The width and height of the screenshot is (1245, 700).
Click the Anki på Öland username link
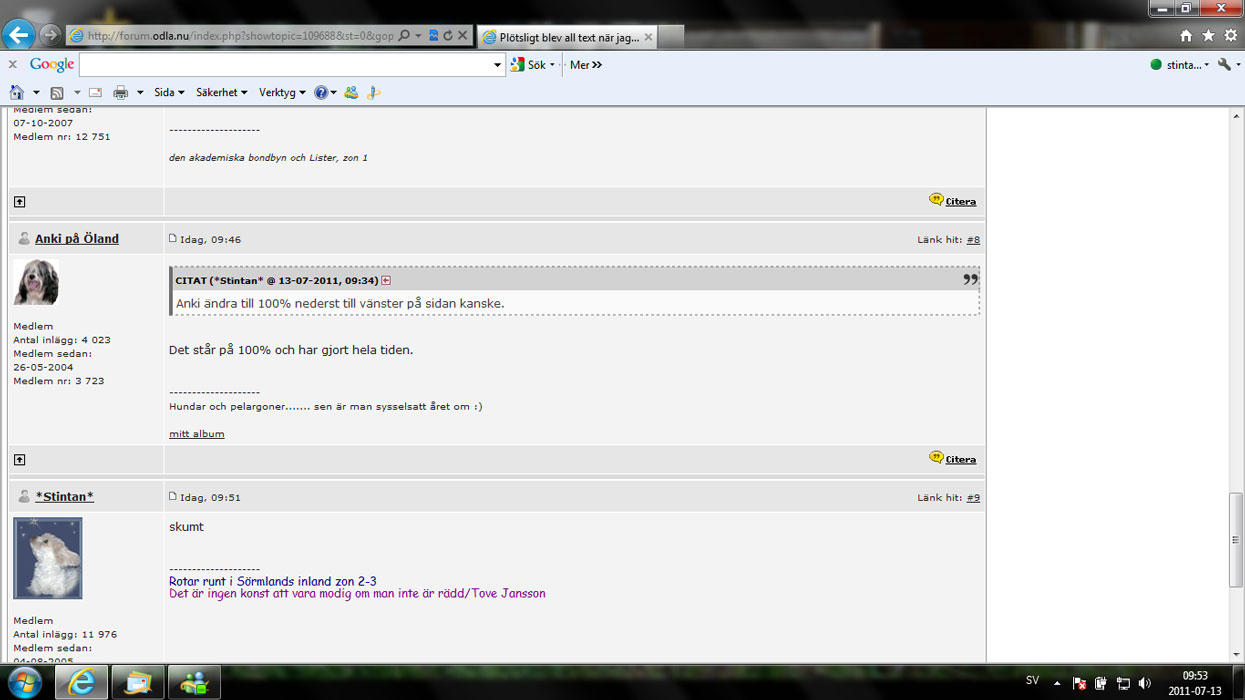pyautogui.click(x=76, y=239)
